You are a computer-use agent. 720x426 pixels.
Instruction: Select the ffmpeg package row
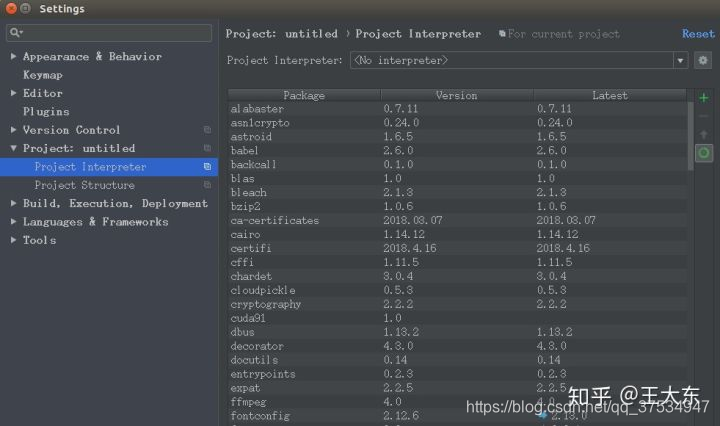coord(457,402)
